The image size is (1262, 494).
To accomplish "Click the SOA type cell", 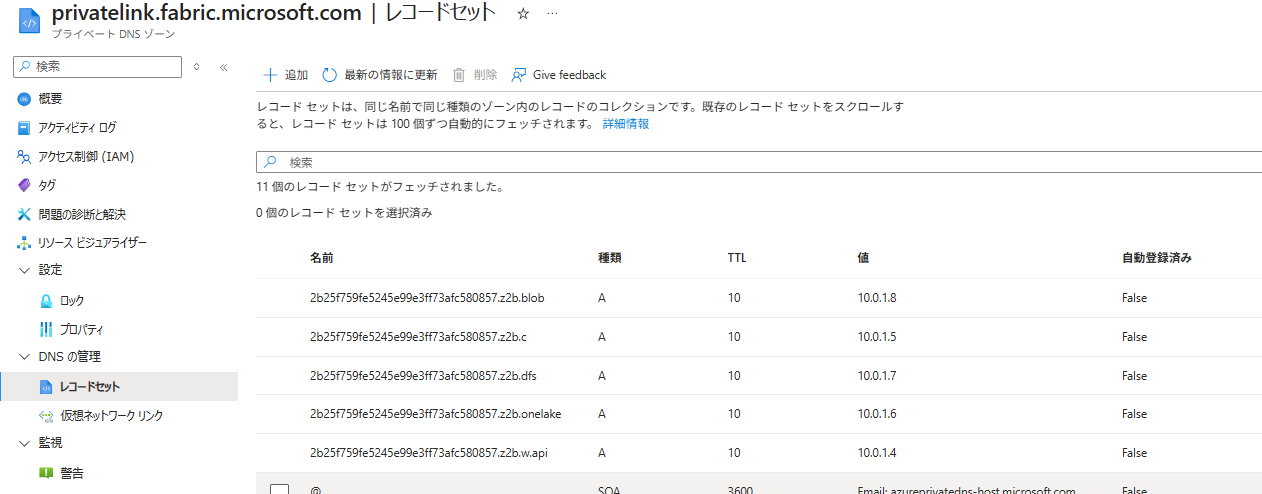I will coord(609,490).
